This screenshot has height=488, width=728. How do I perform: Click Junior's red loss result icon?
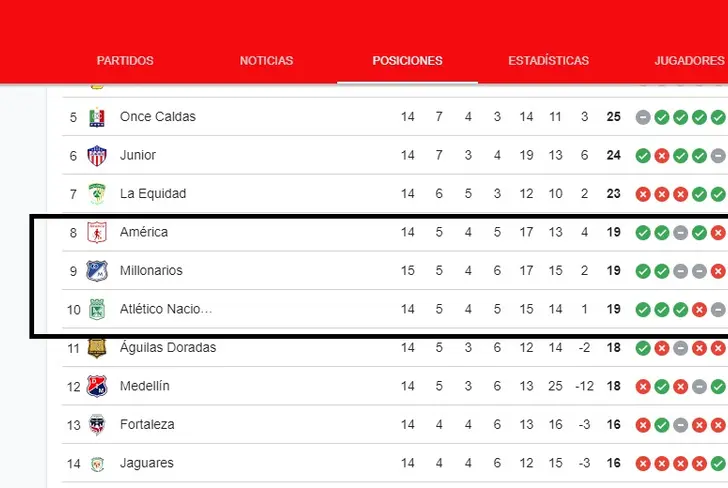pyautogui.click(x=662, y=156)
